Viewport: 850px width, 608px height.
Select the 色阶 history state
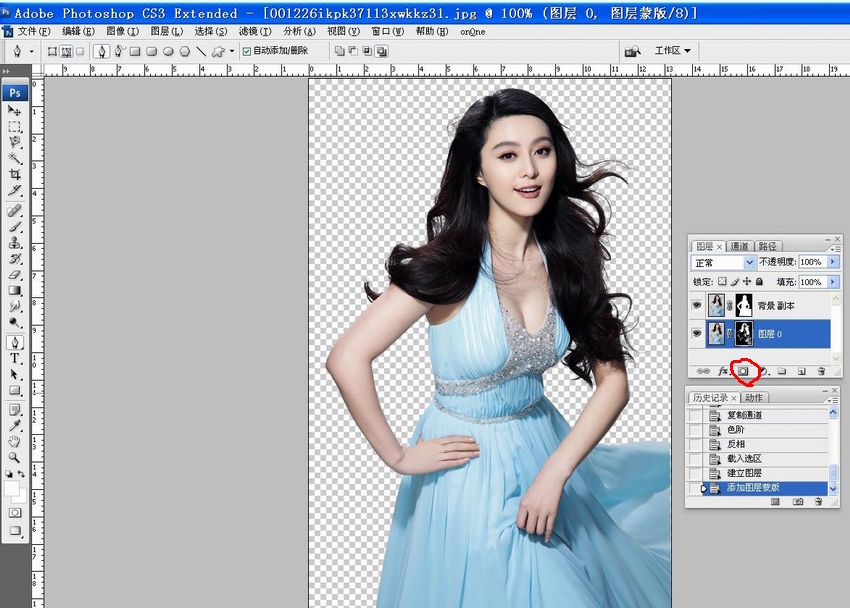(736, 429)
